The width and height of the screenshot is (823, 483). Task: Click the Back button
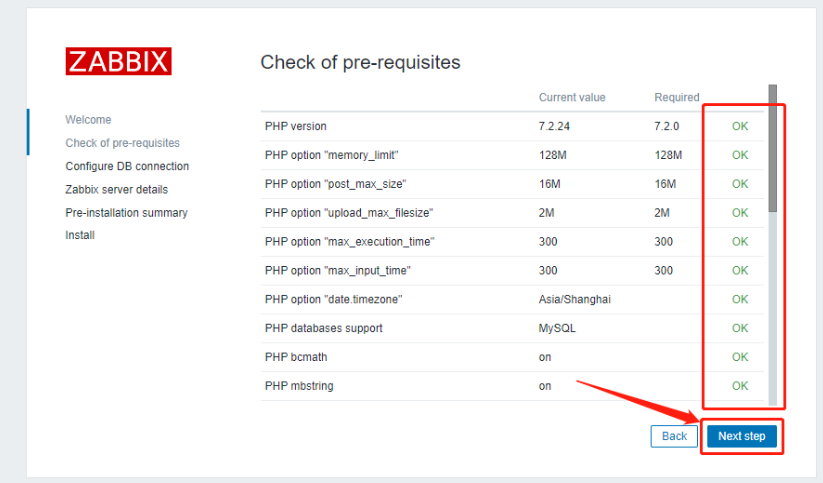674,436
